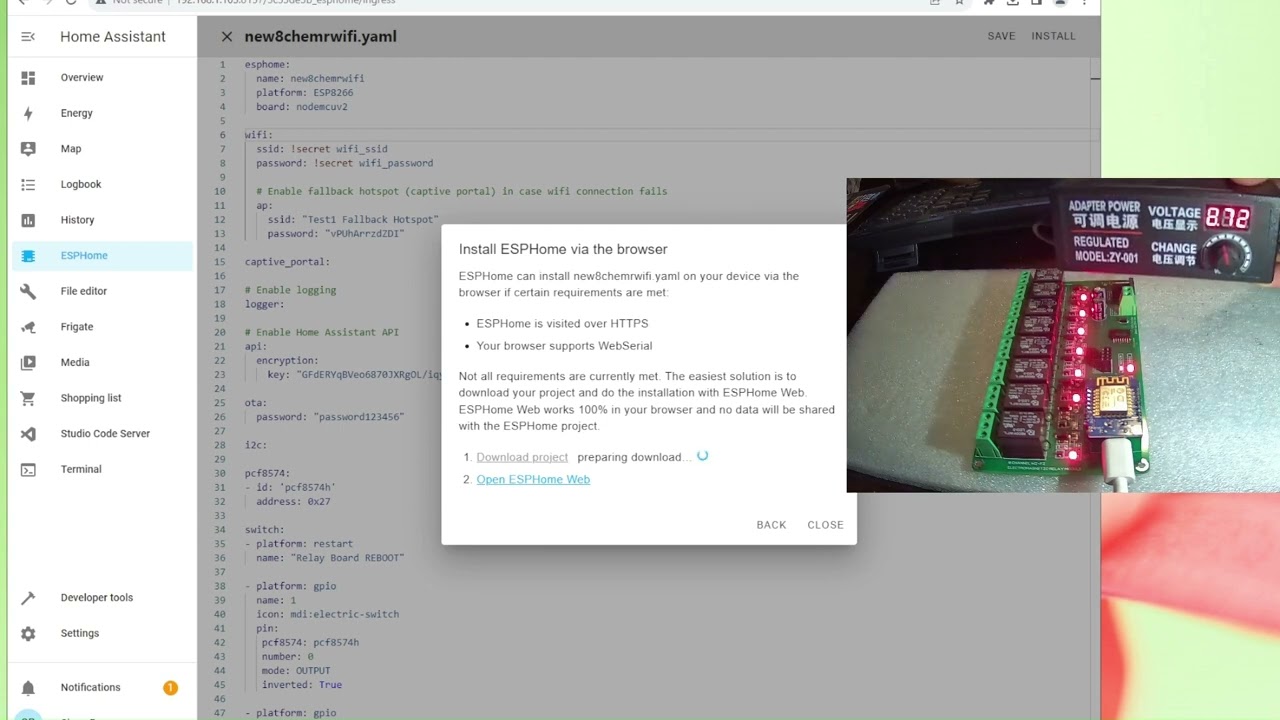Viewport: 1280px width, 720px height.
Task: Click CLOSE in the install dialog
Action: pyautogui.click(x=825, y=525)
